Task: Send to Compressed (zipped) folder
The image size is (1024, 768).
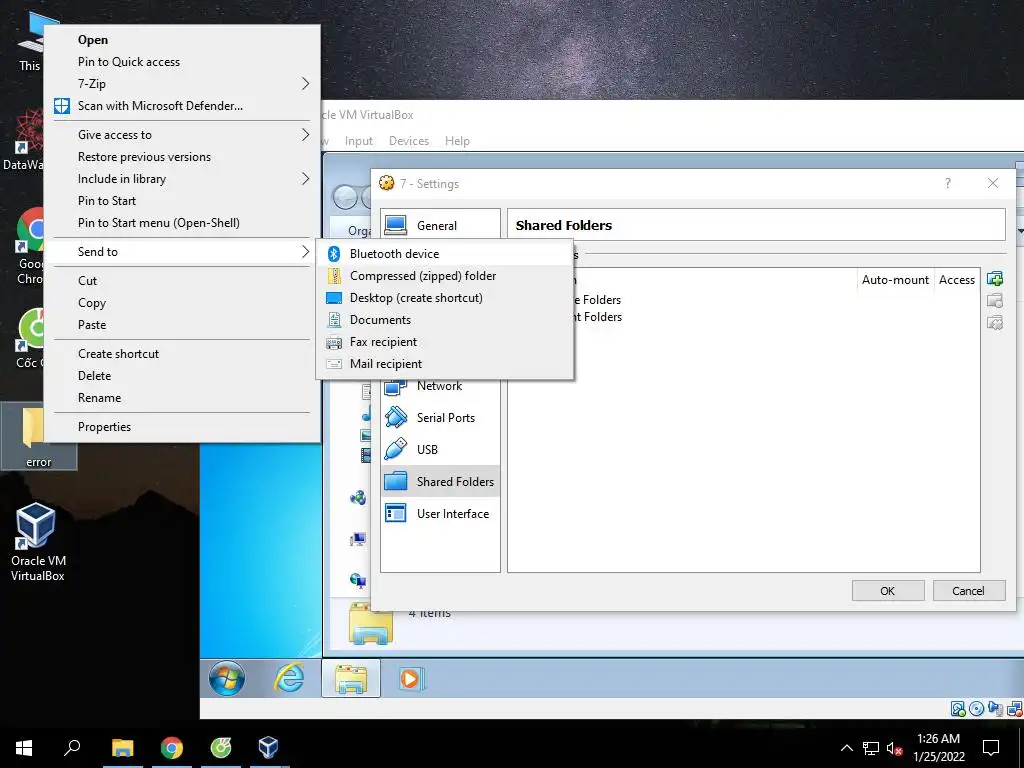Action: coord(445,276)
